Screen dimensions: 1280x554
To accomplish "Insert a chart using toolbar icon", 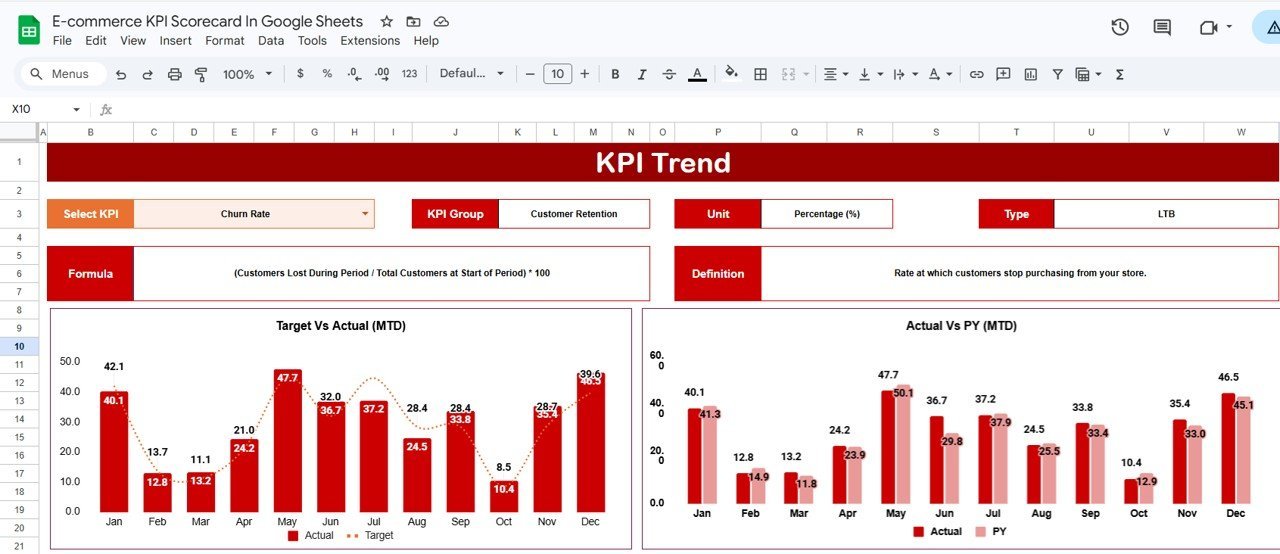I will tap(1030, 74).
